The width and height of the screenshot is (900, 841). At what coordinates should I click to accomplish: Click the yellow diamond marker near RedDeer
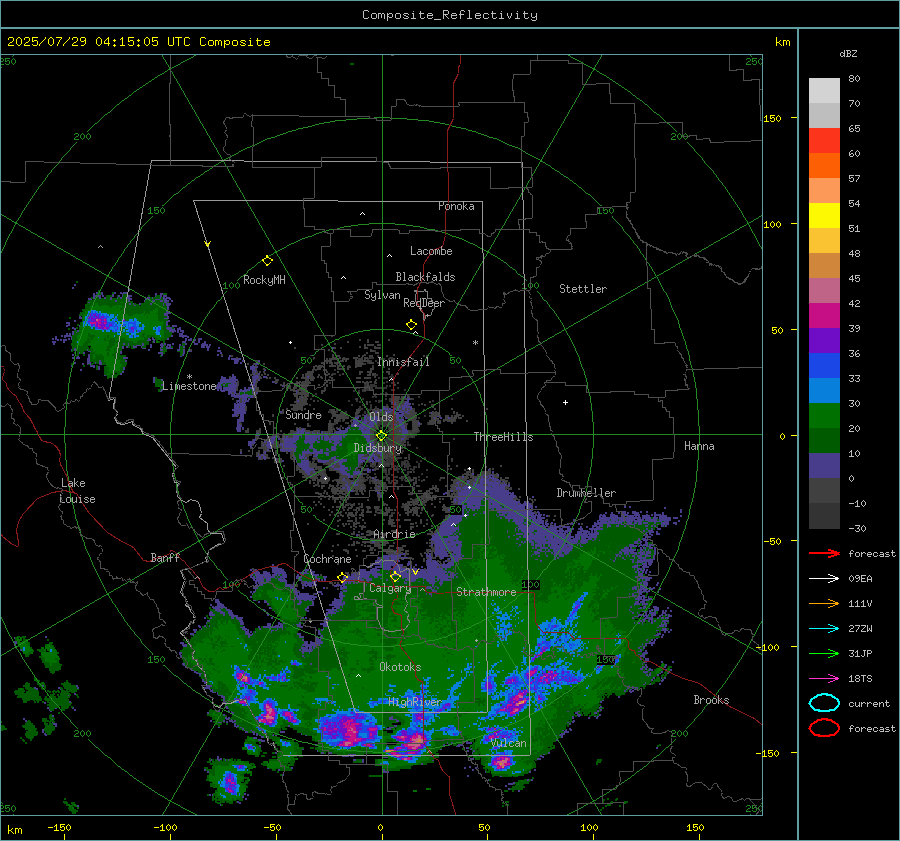click(412, 325)
